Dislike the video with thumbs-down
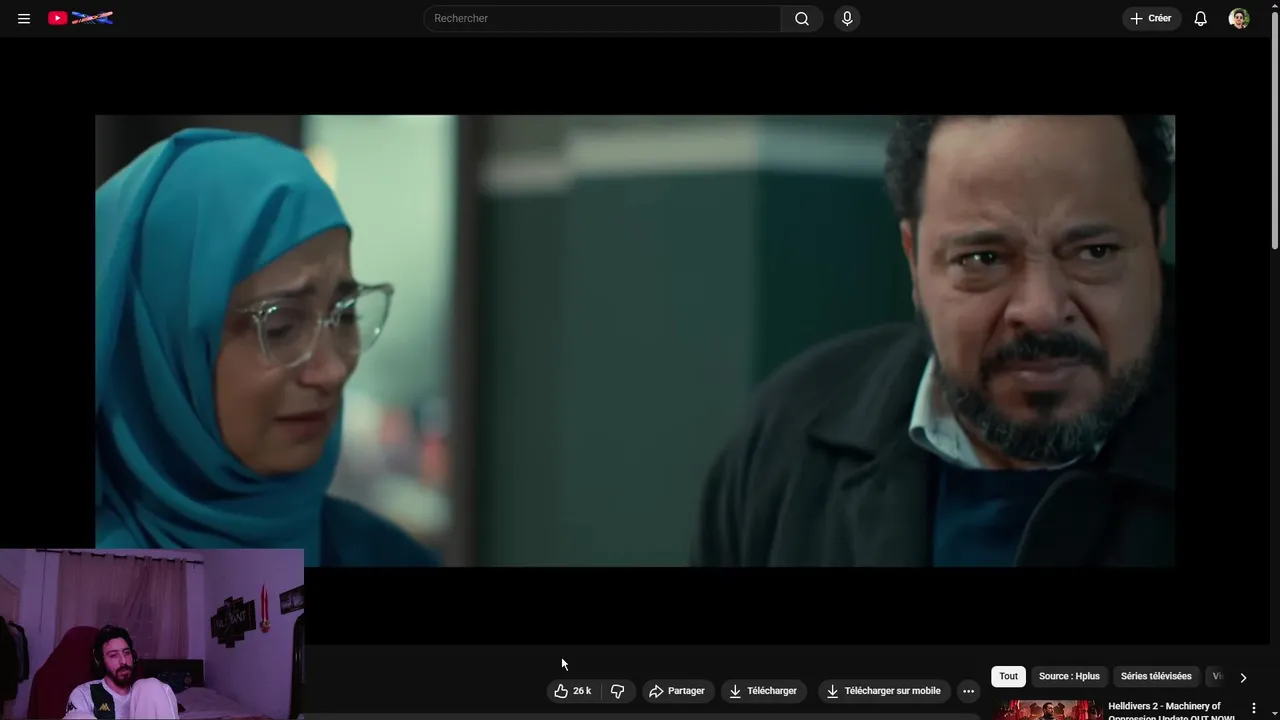 617,691
